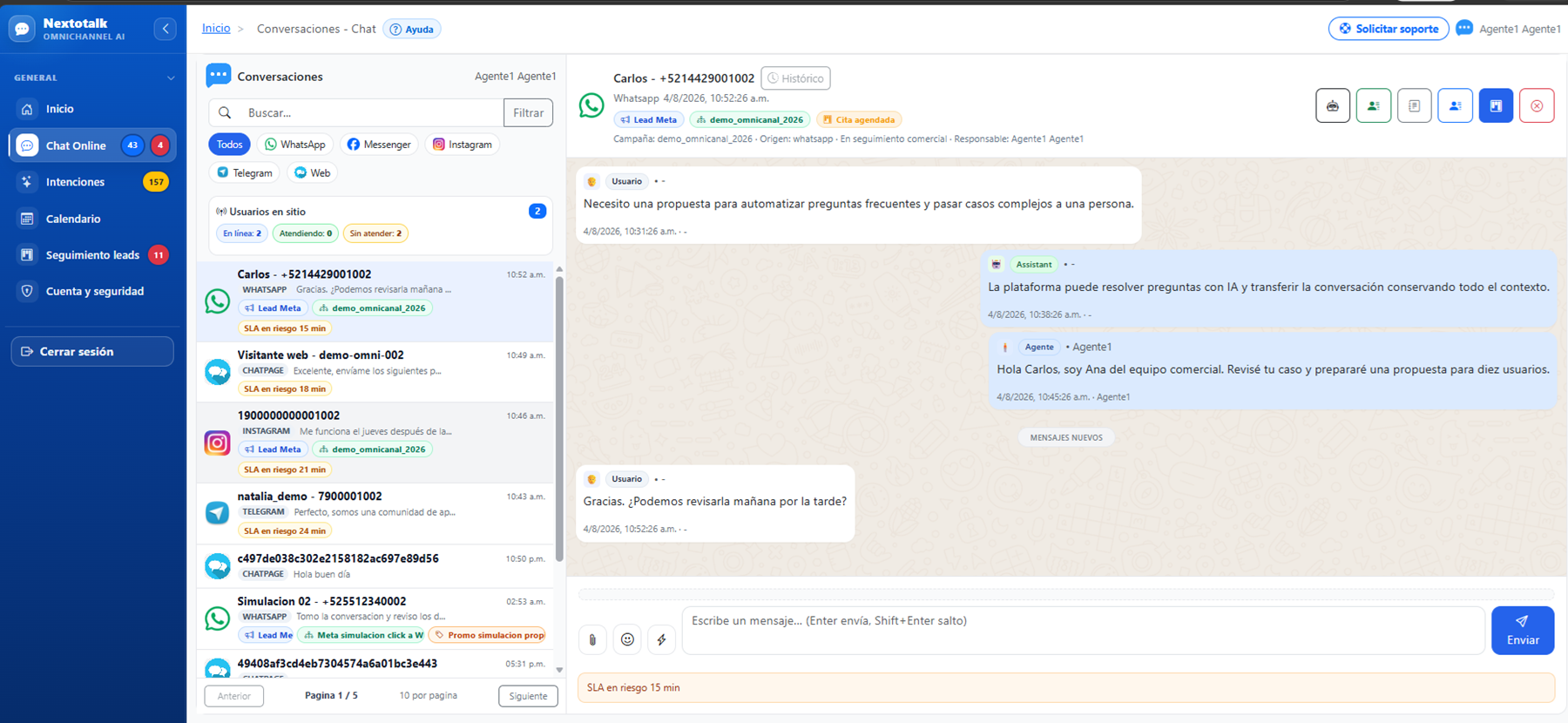Click the Solicitar soporte button
Viewport: 1568px width, 723px height.
[1389, 29]
